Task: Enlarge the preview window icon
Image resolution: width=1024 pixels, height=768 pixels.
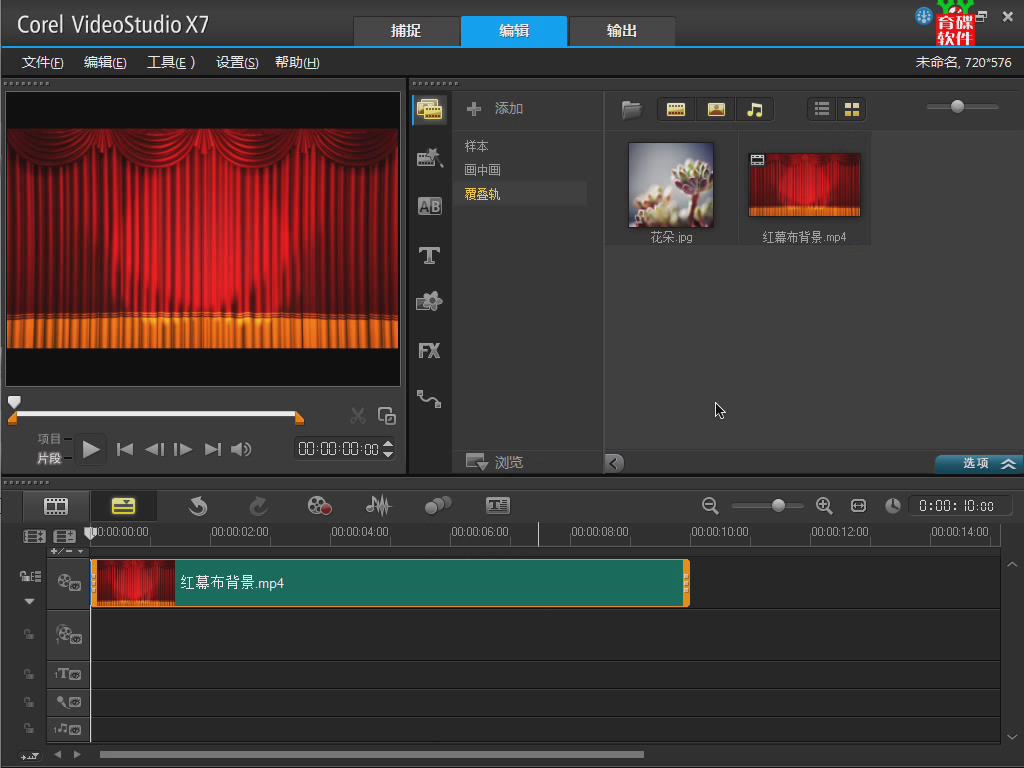Action: (x=387, y=415)
